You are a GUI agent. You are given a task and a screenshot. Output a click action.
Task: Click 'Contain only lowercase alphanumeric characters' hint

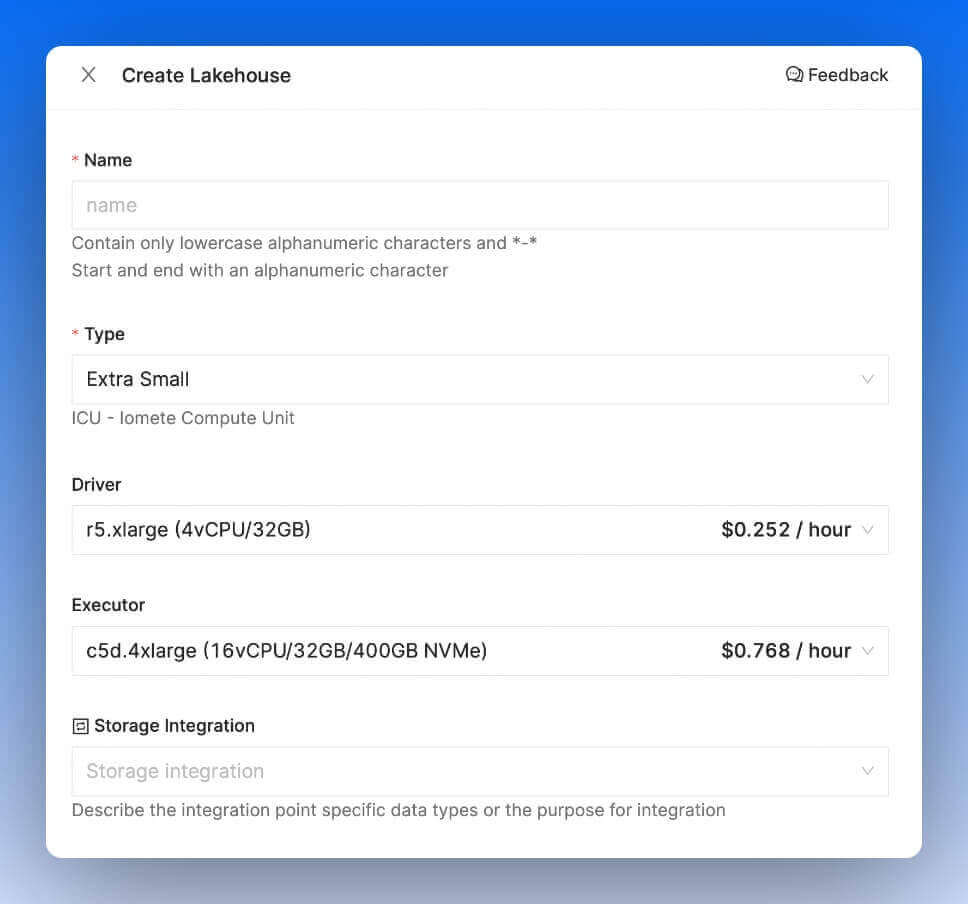(304, 243)
